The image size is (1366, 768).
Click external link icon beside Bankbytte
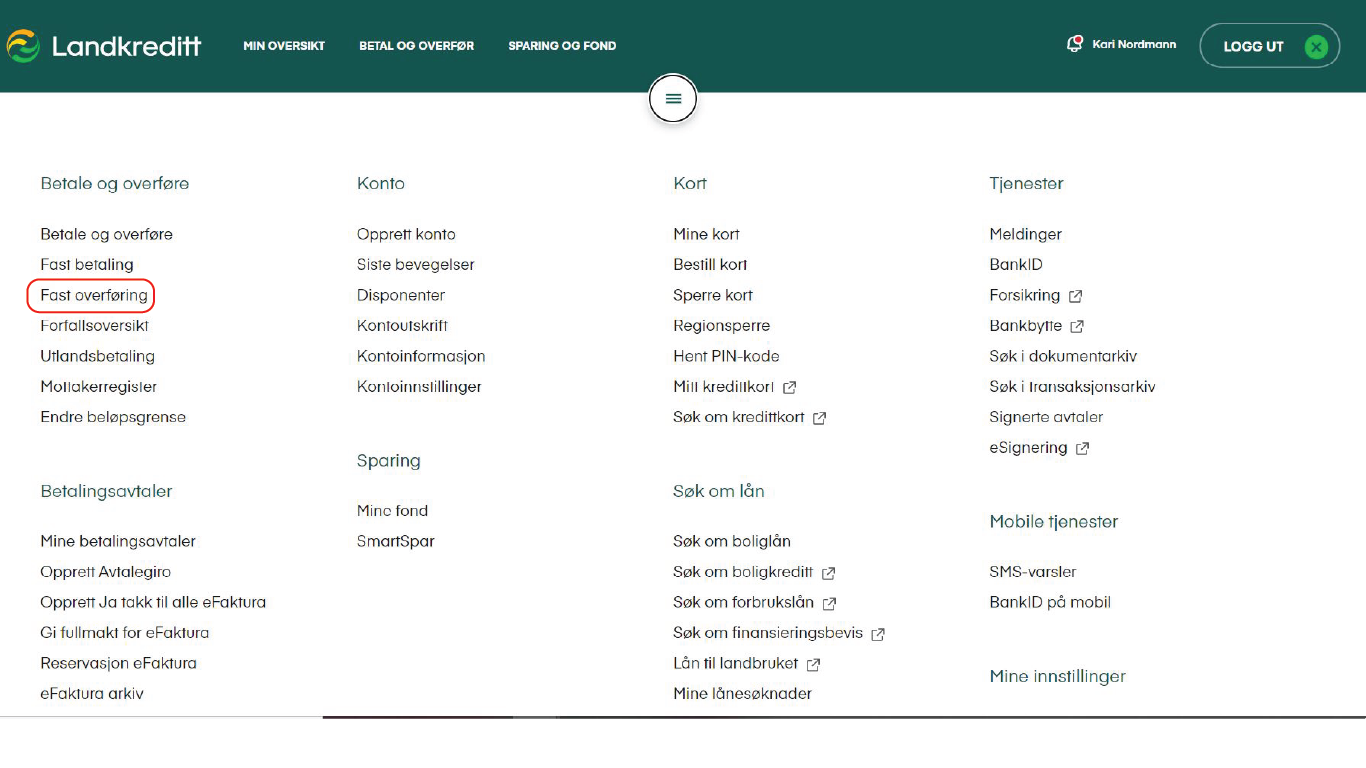click(x=1077, y=326)
